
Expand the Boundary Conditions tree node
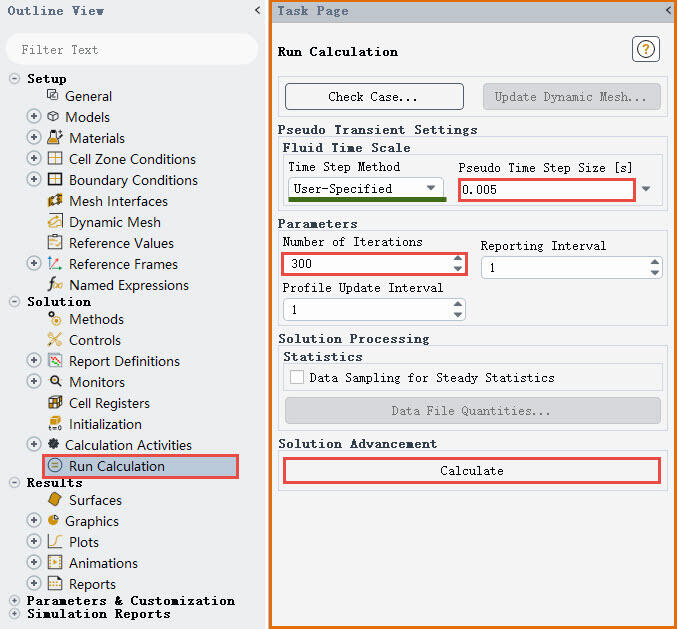click(33, 180)
